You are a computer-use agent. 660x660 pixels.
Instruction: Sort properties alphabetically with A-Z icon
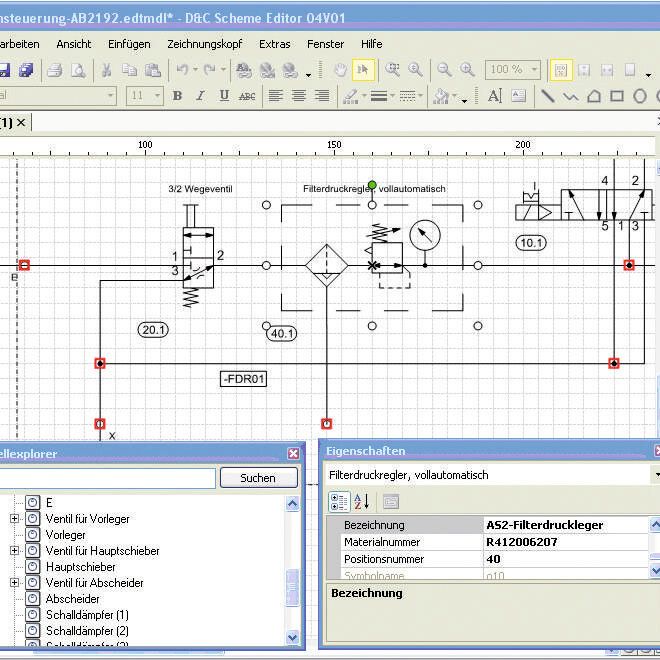pos(361,501)
